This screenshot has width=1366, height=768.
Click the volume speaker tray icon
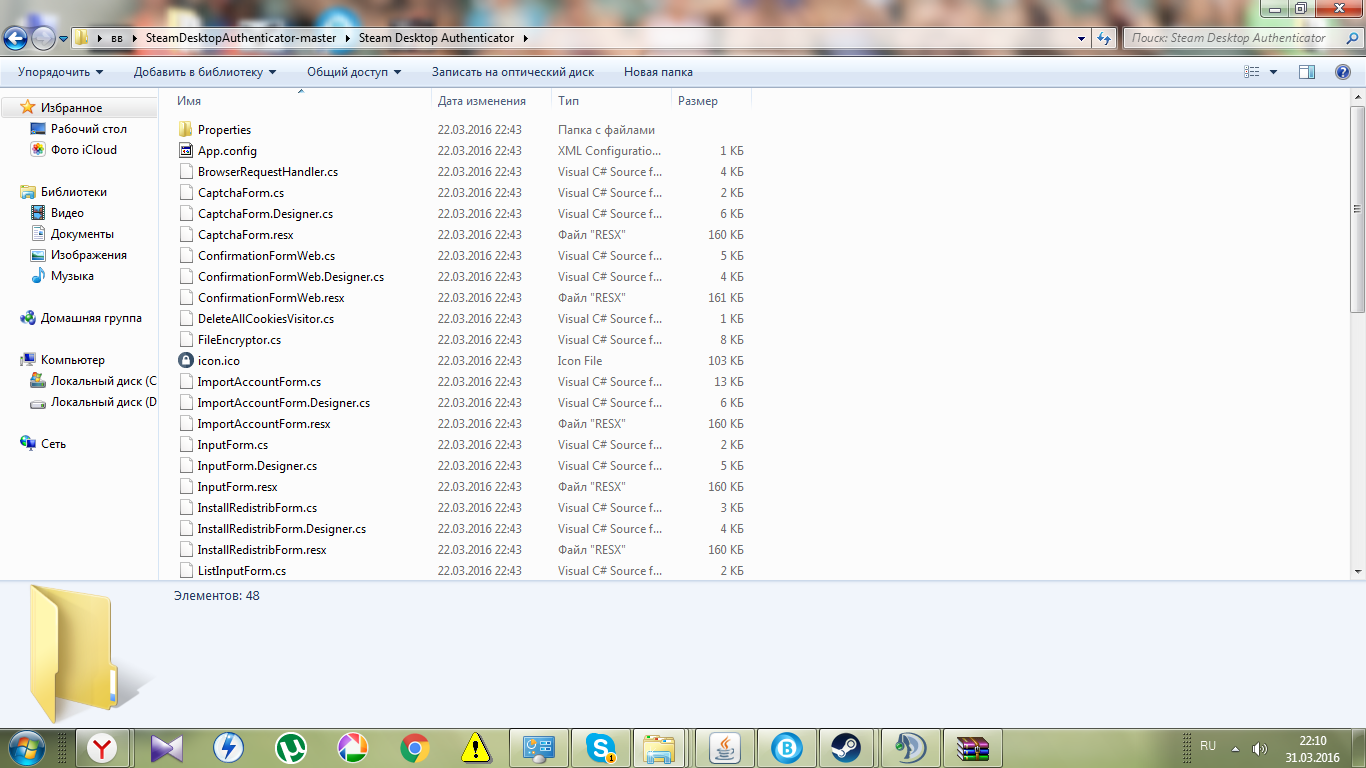(1259, 748)
